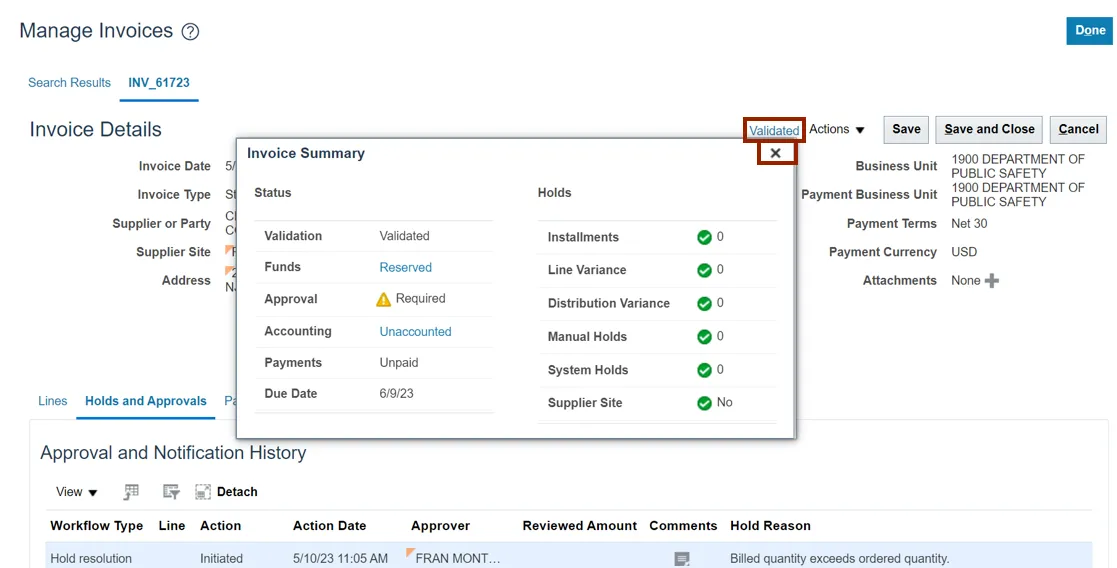Open the Holds and Approvals tab
The image size is (1117, 568).
coord(146,401)
